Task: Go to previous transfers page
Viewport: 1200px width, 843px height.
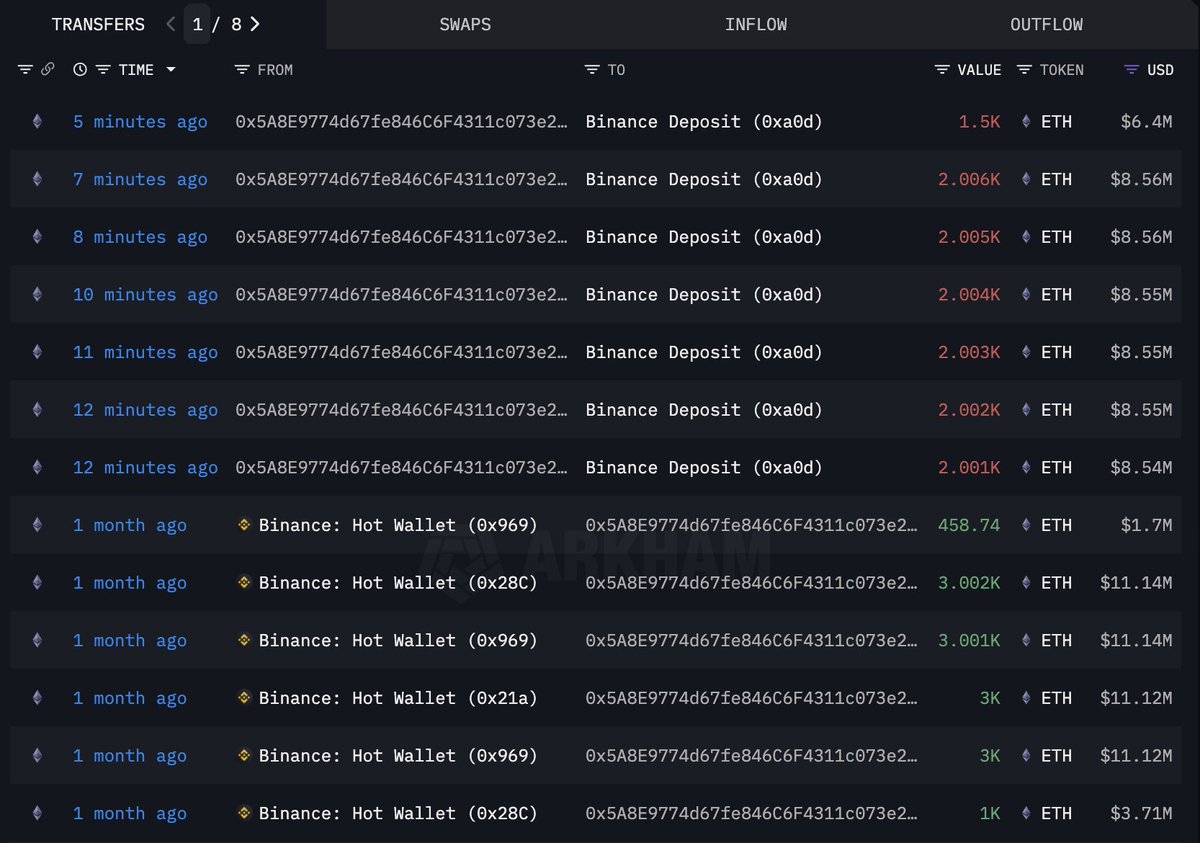Action: click(x=172, y=24)
